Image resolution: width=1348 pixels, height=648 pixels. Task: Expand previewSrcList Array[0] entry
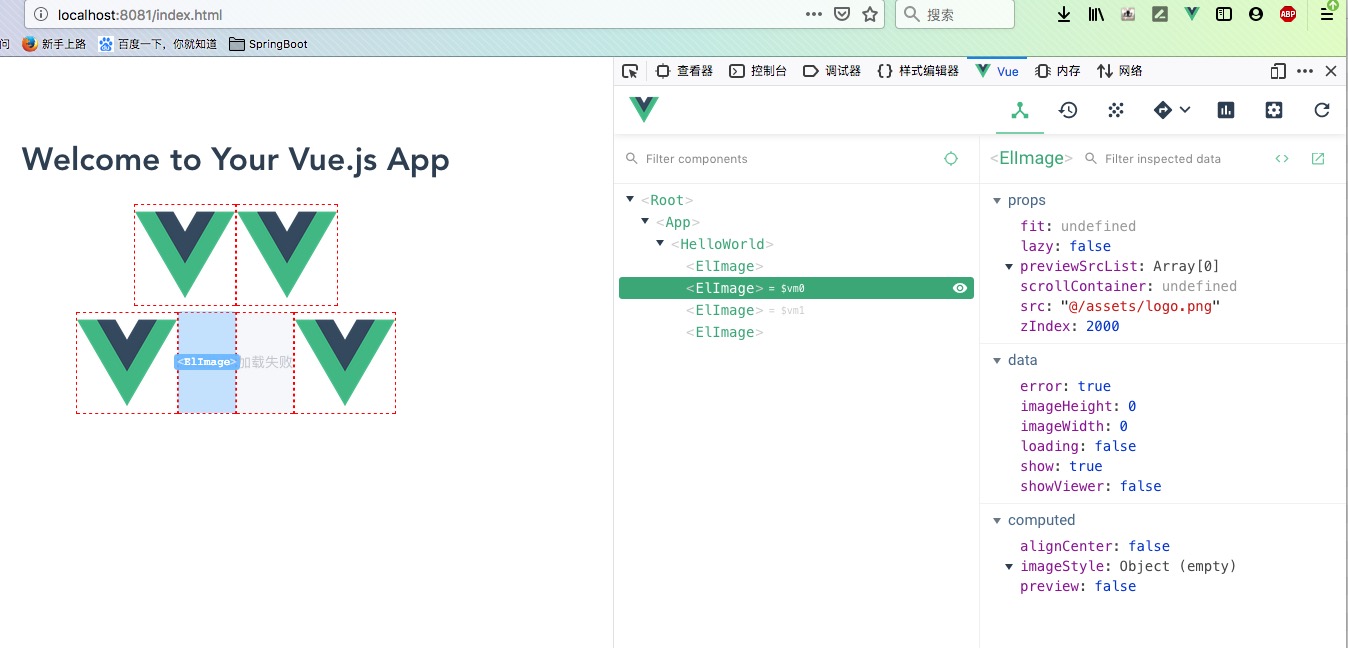point(1009,266)
